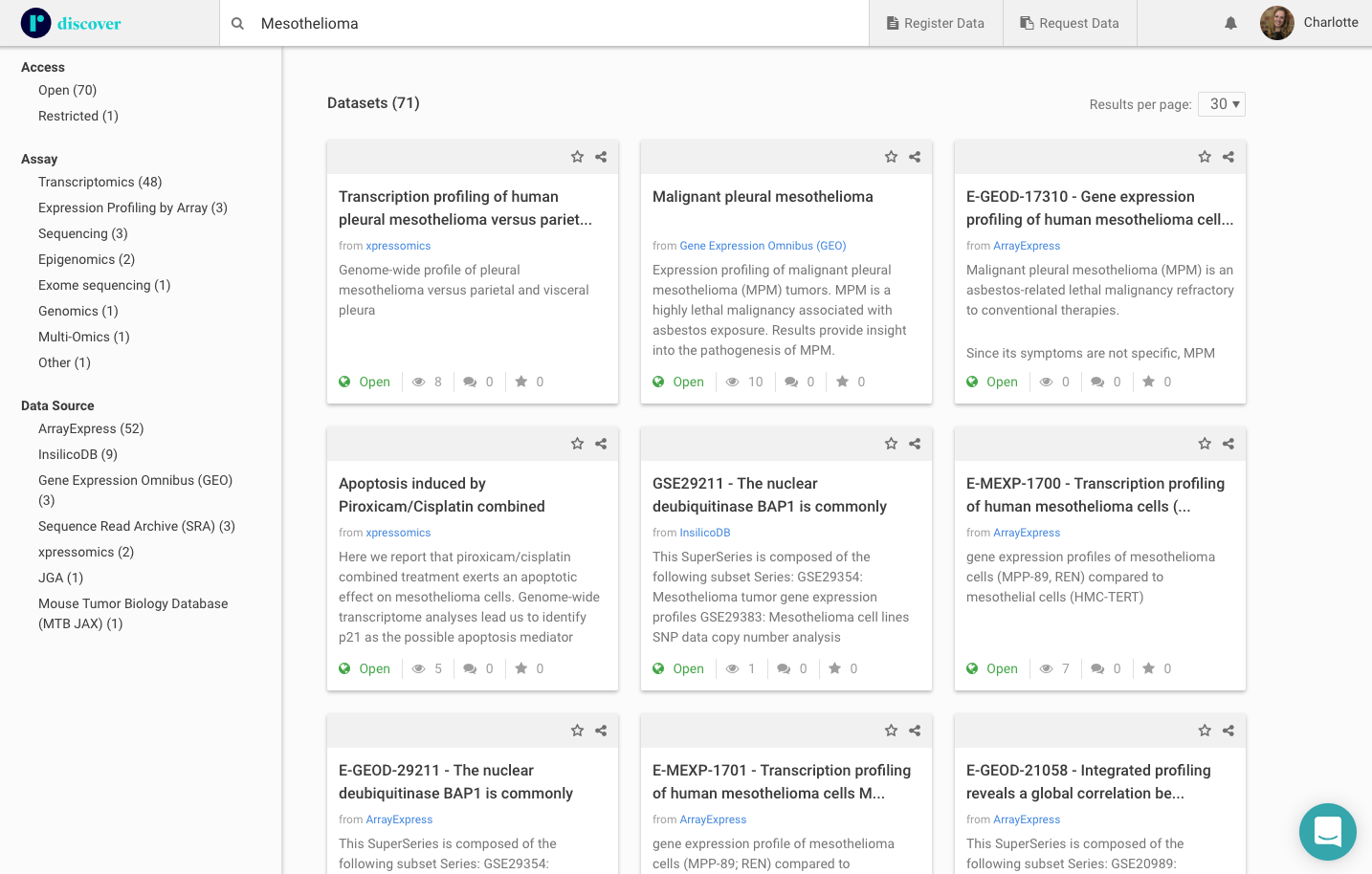The width and height of the screenshot is (1372, 874).
Task: Filter by Sequence Read Archive (SRA)
Action: (x=137, y=526)
